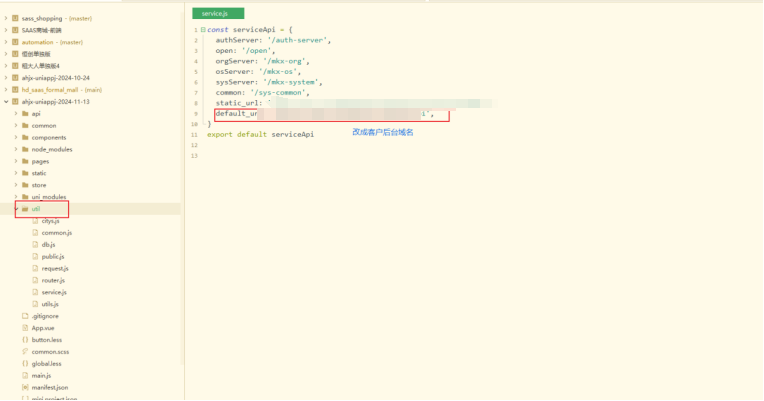Click the db.js file icon
This screenshot has width=764, height=401.
click(x=35, y=245)
